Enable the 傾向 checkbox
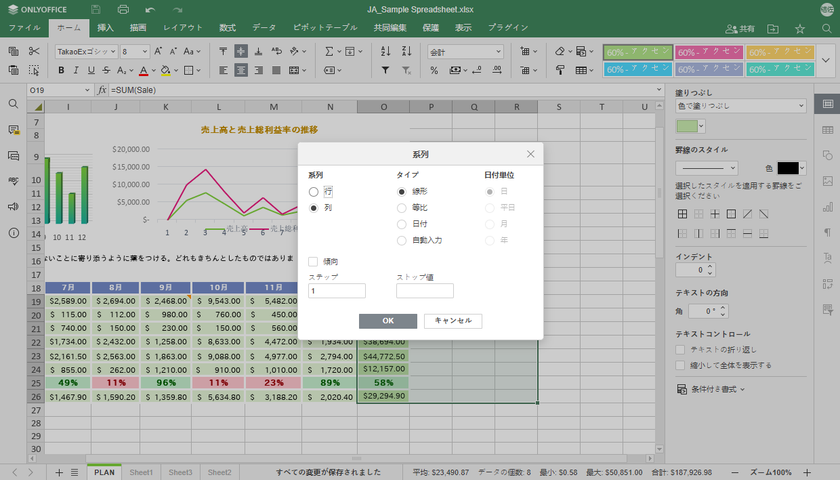 pos(314,261)
